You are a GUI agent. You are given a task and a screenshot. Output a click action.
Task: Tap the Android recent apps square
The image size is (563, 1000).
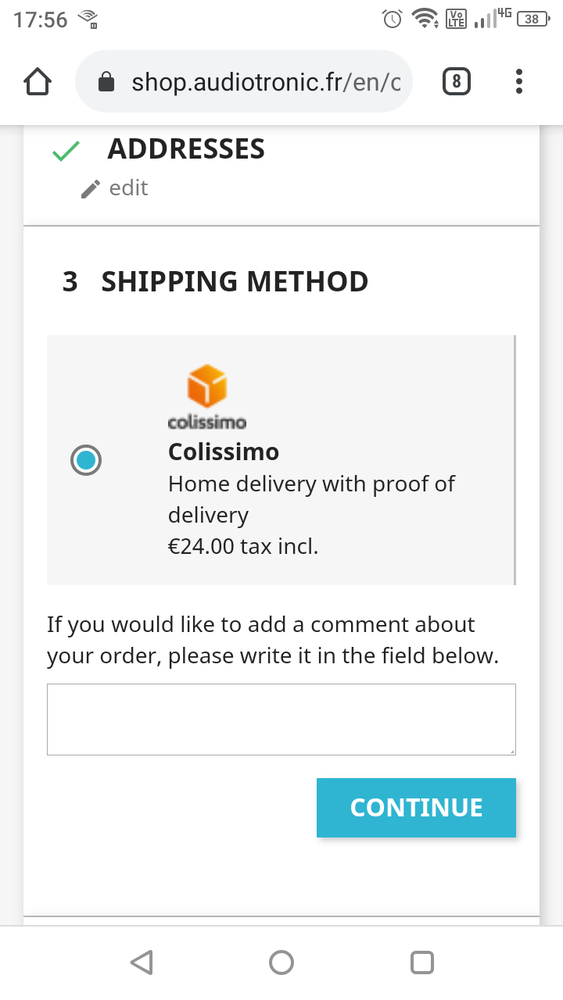[422, 962]
